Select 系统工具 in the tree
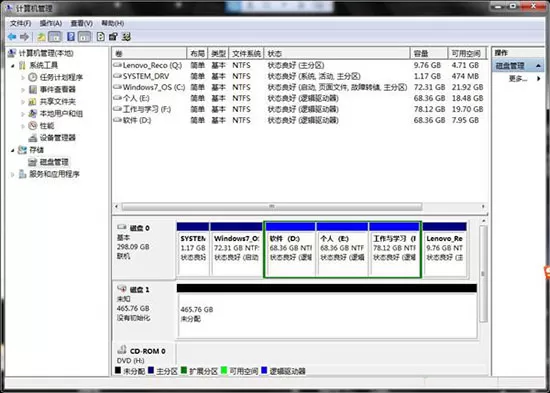 [x=43, y=65]
